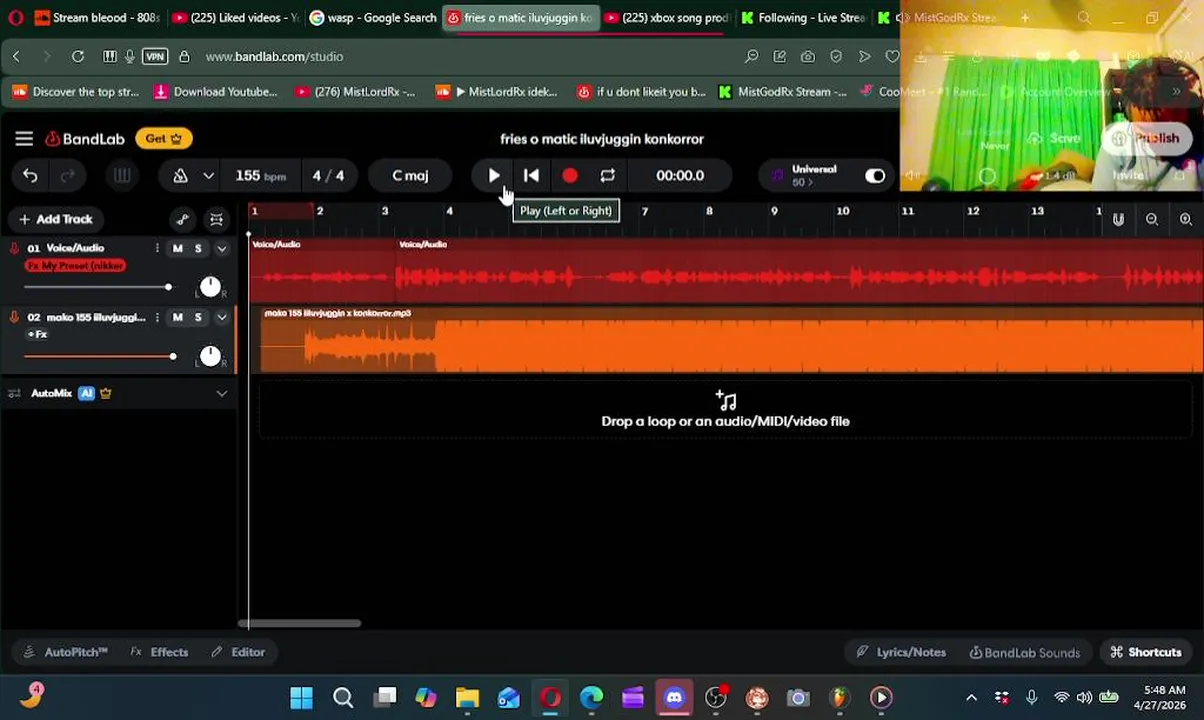This screenshot has width=1204, height=720.
Task: Open options menu for 02 mako track
Action: [157, 318]
